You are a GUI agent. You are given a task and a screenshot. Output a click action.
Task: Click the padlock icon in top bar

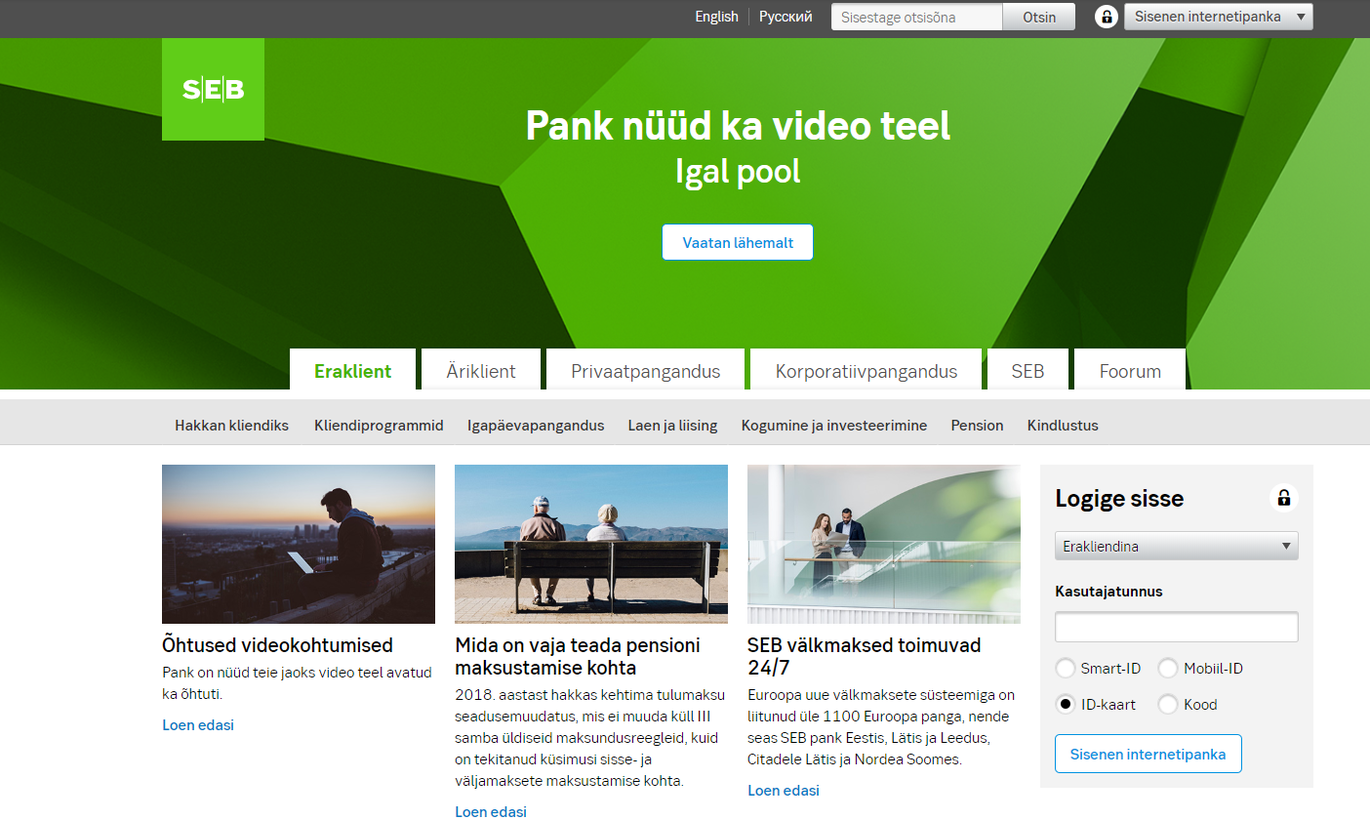tap(1106, 17)
